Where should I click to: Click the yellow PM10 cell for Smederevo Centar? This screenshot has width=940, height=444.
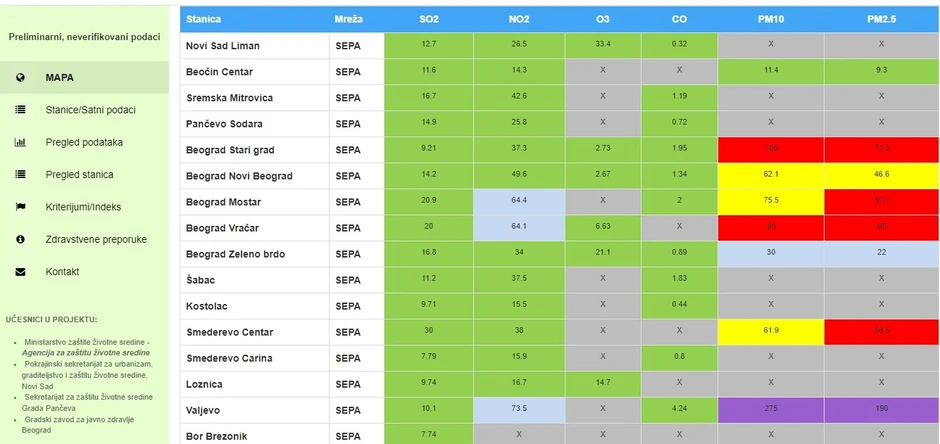coord(770,331)
